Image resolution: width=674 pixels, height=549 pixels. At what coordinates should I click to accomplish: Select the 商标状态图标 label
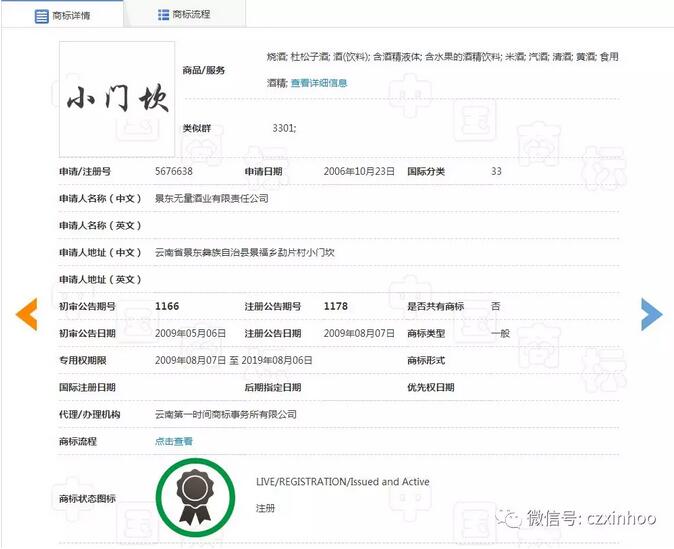[87, 498]
